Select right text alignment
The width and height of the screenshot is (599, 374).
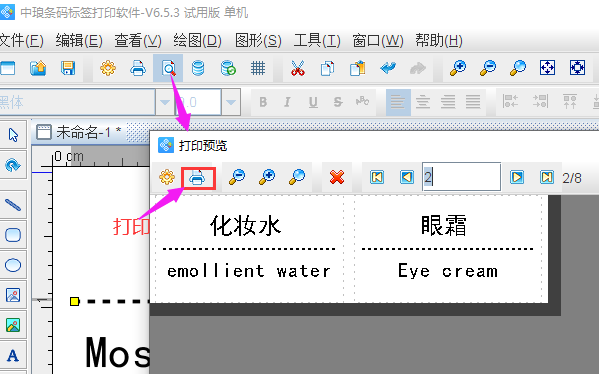pyautogui.click(x=448, y=102)
